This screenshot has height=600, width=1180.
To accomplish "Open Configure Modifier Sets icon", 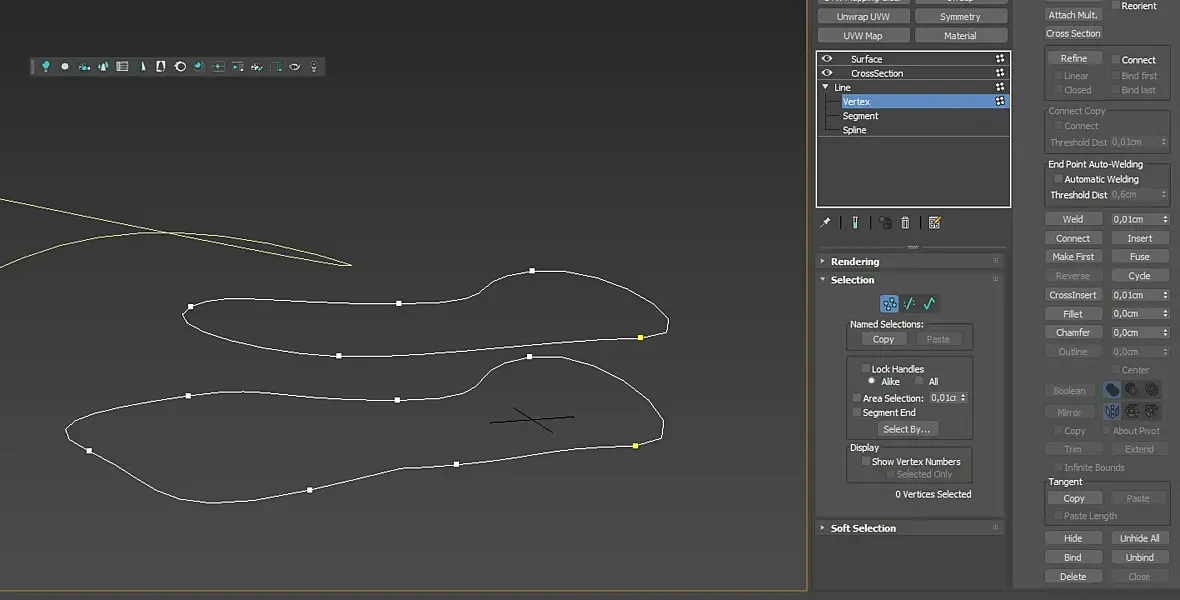I will tap(935, 223).
